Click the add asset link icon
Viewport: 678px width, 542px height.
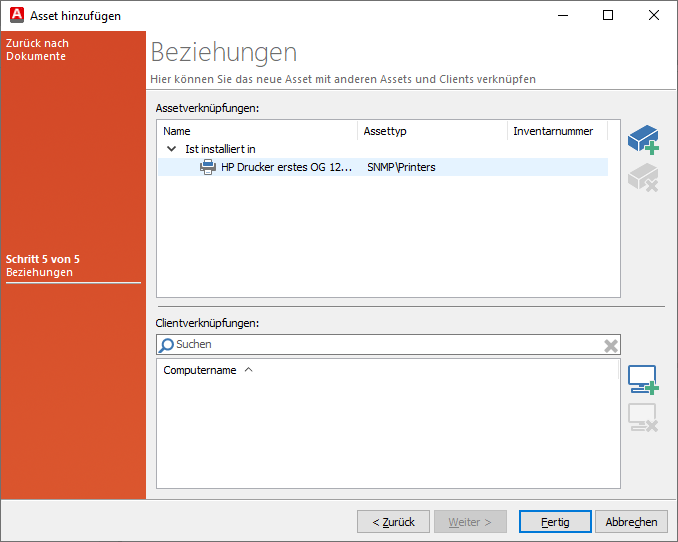click(x=642, y=140)
